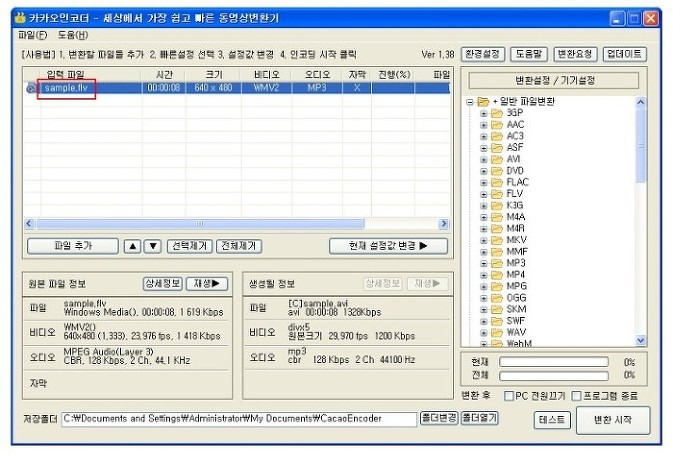This screenshot has width=673, height=462.
Task: Click the MKV folder icon
Action: (497, 240)
